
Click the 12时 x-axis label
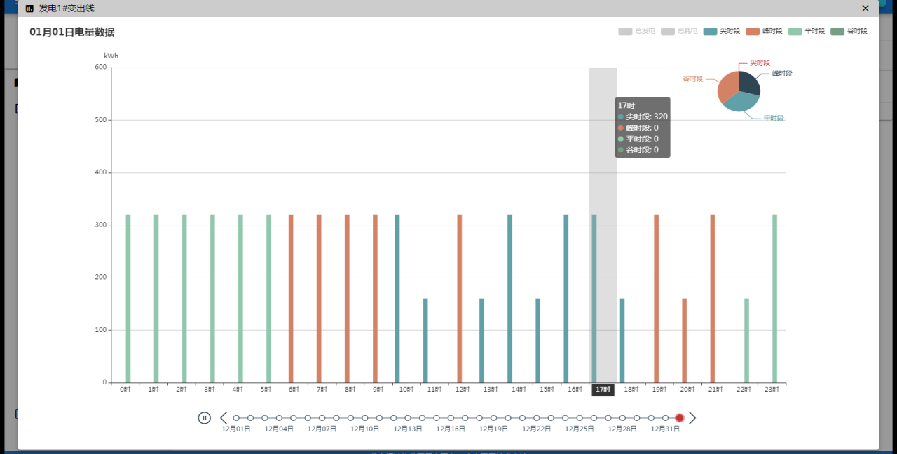tap(462, 390)
